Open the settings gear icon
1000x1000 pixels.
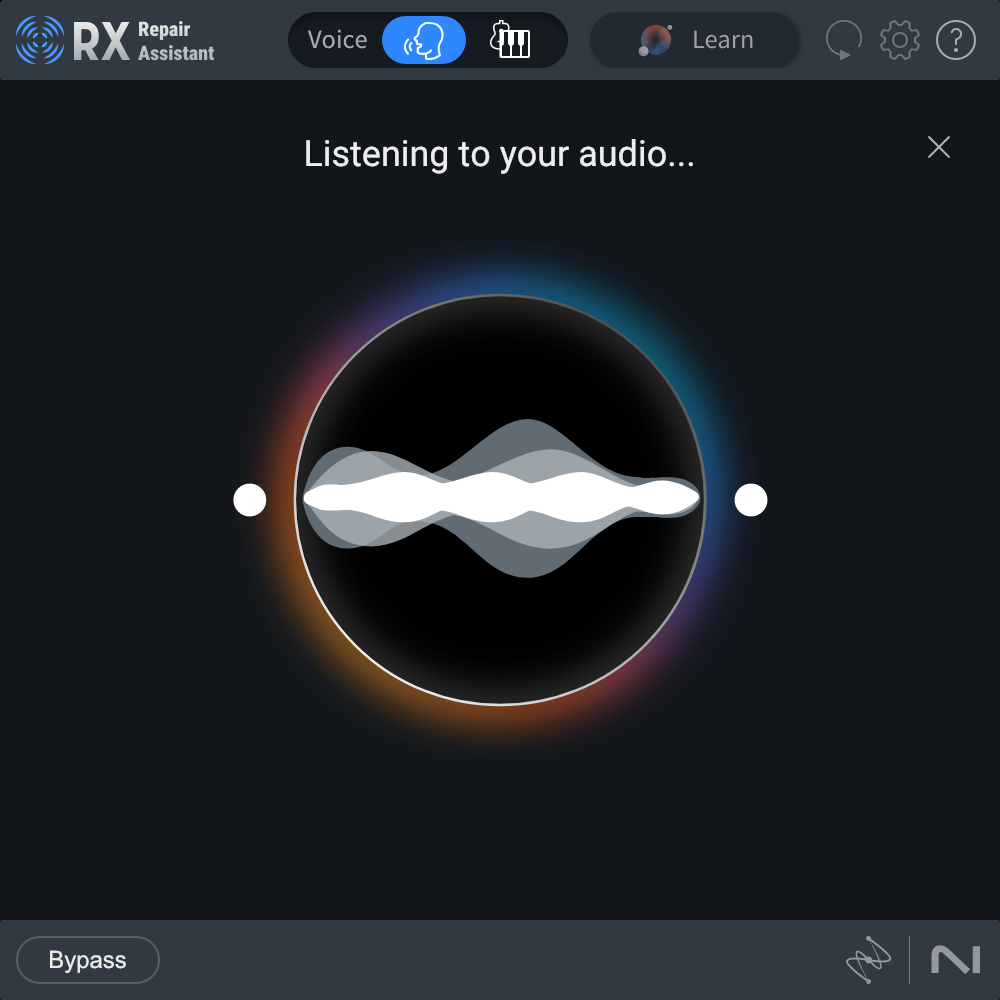899,40
